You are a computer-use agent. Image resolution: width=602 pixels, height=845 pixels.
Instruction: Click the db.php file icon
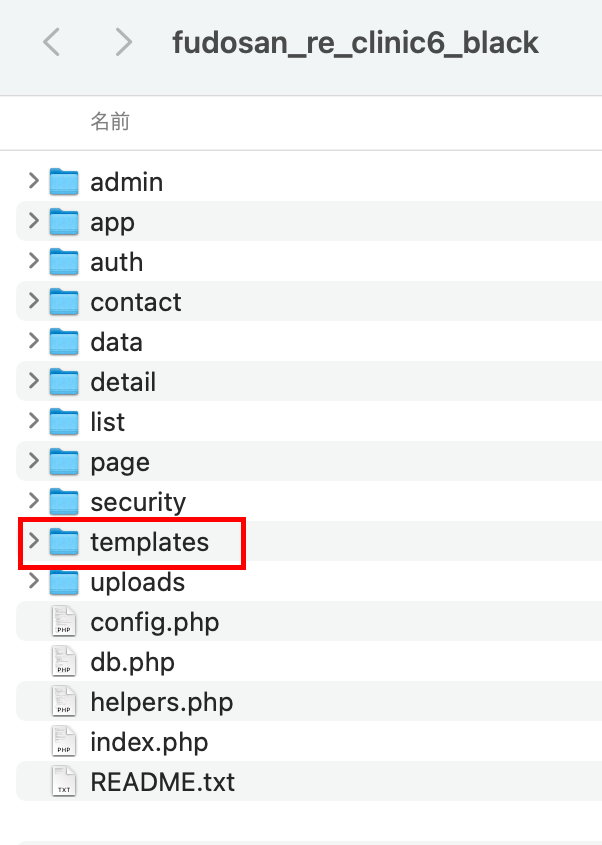tap(64, 662)
